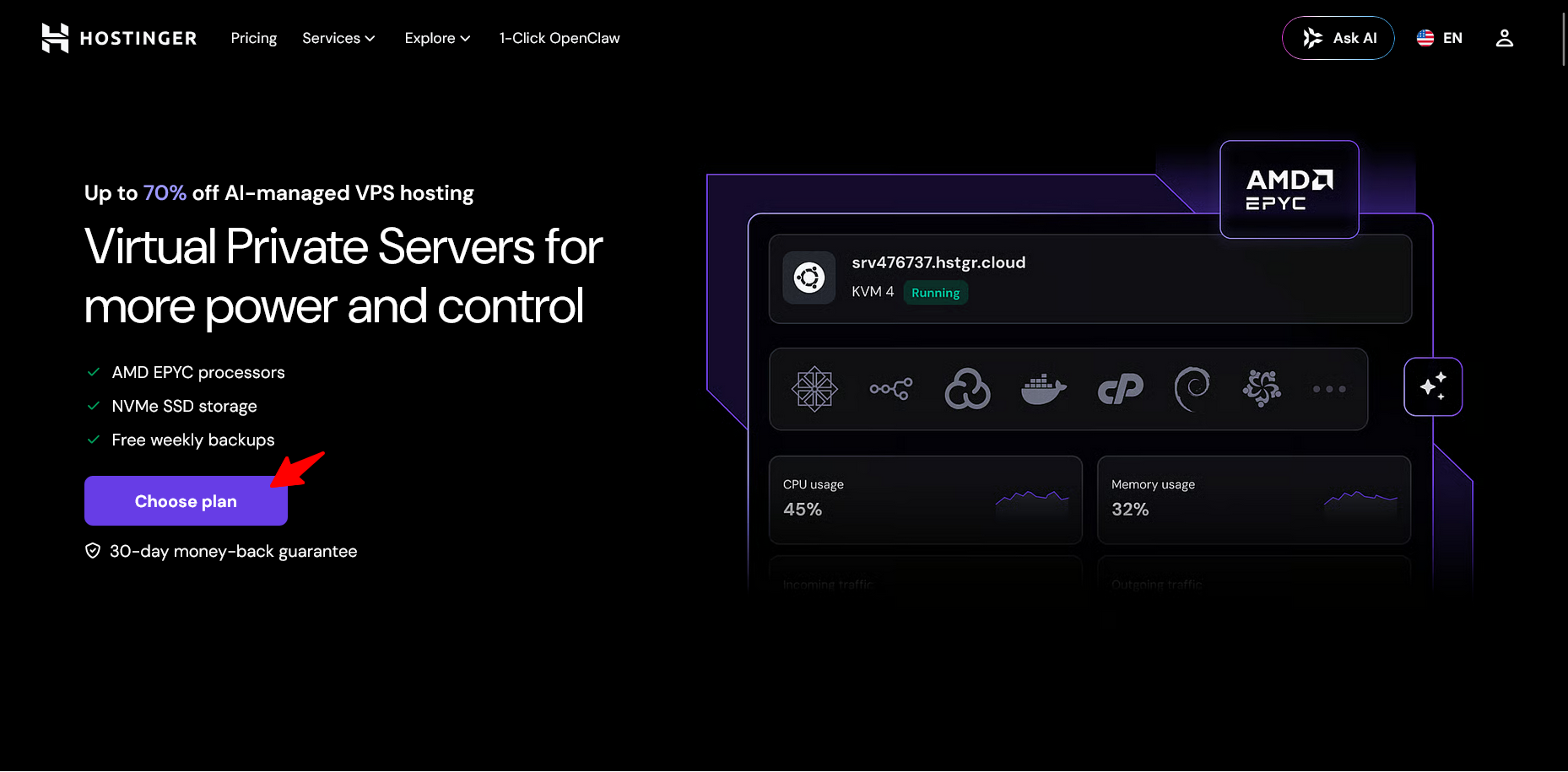Open the user account profile icon
This screenshot has height=772, width=1568.
pyautogui.click(x=1505, y=38)
